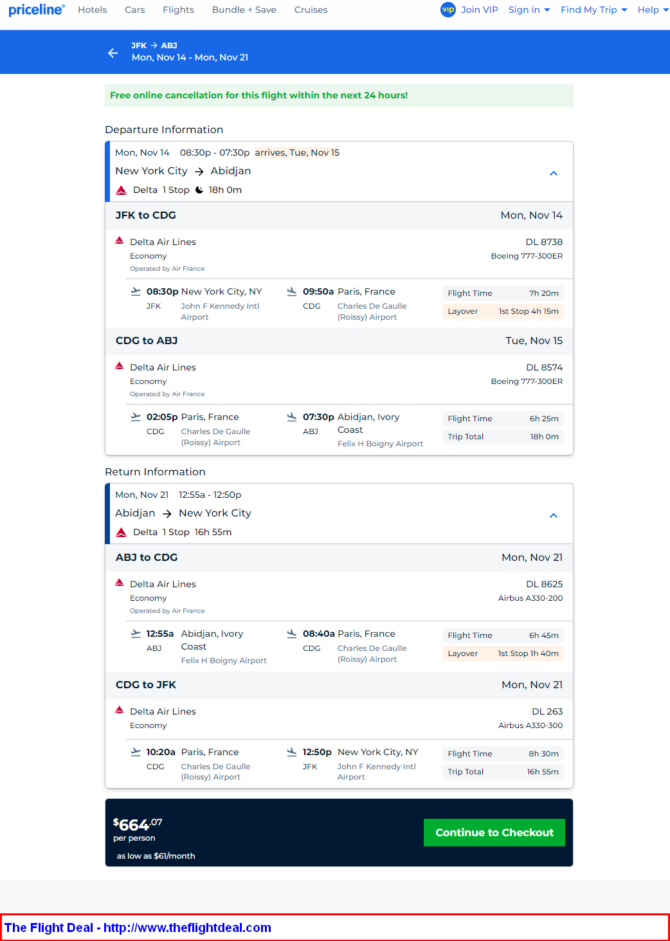The width and height of the screenshot is (670, 941).
Task: Click the VIP badge icon
Action: [448, 10]
